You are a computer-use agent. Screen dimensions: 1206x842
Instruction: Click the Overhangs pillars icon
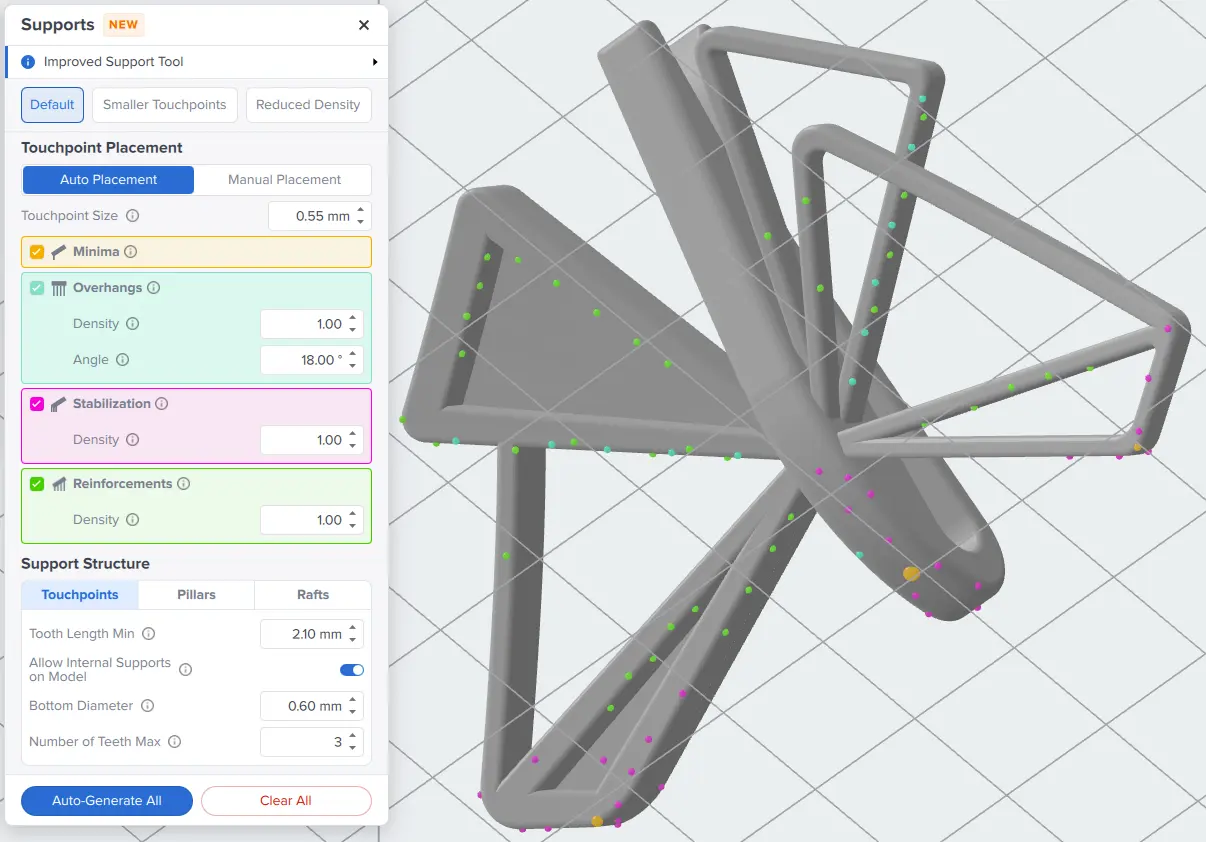(59, 288)
